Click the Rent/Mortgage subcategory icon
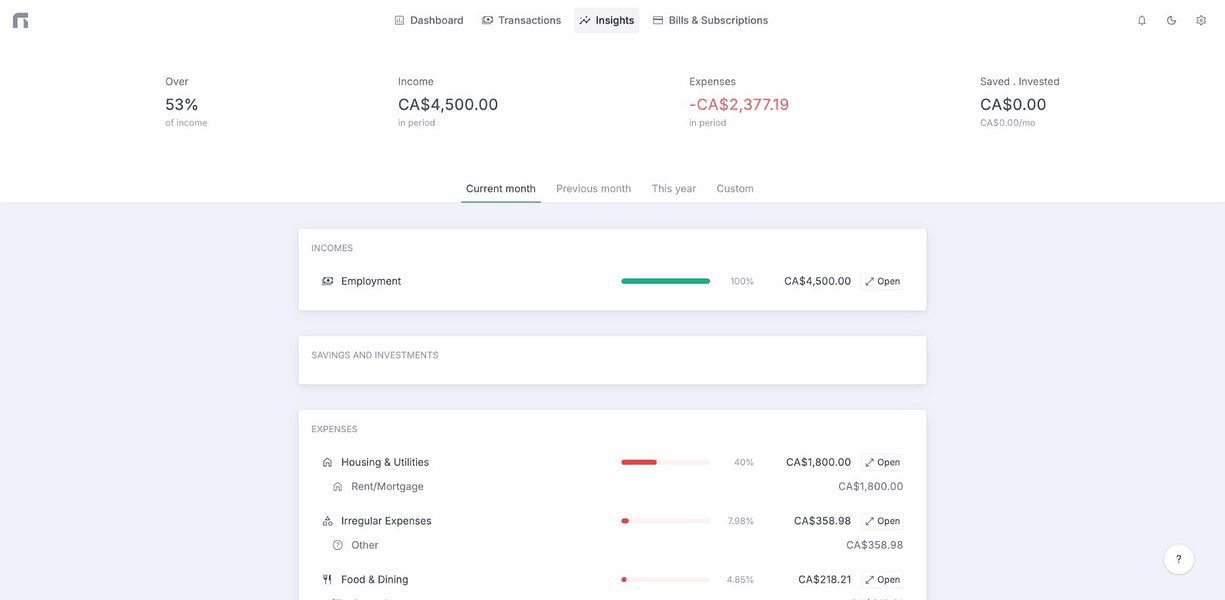Screen dimensions: 1225x600 (x=338, y=487)
